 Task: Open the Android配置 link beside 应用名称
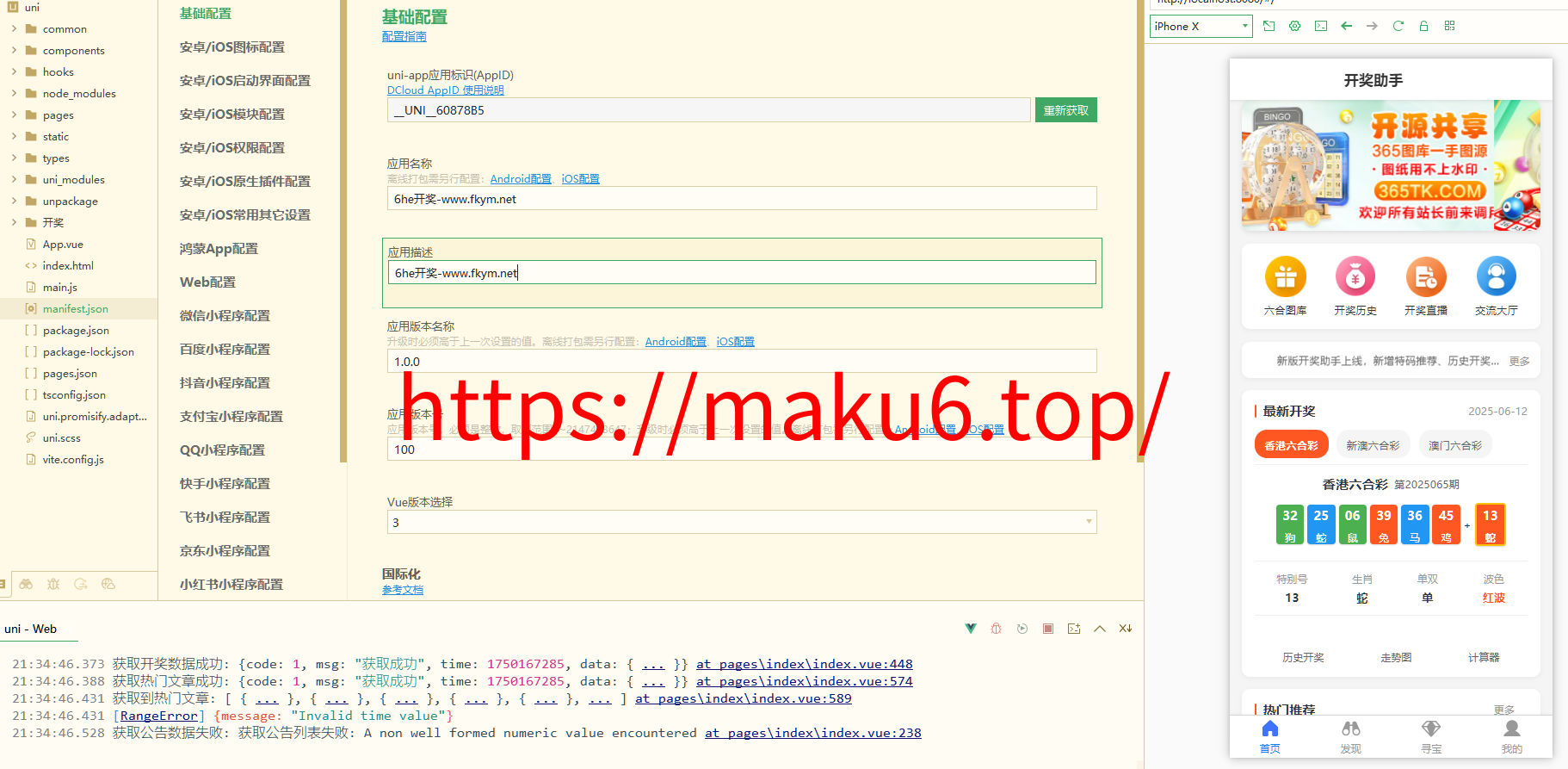tap(521, 178)
